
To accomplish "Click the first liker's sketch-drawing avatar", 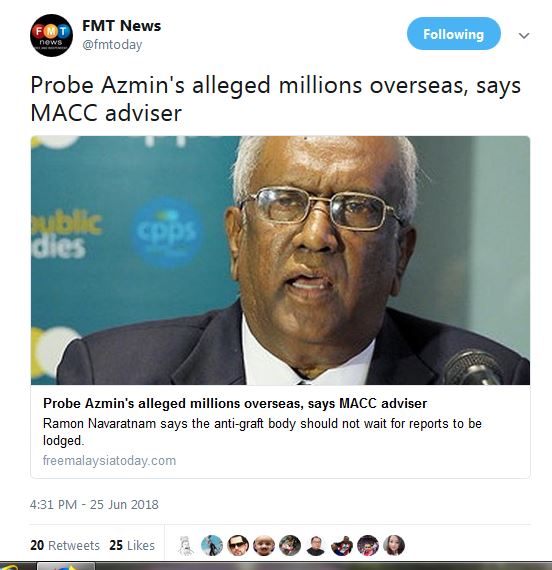I will pyautogui.click(x=186, y=546).
